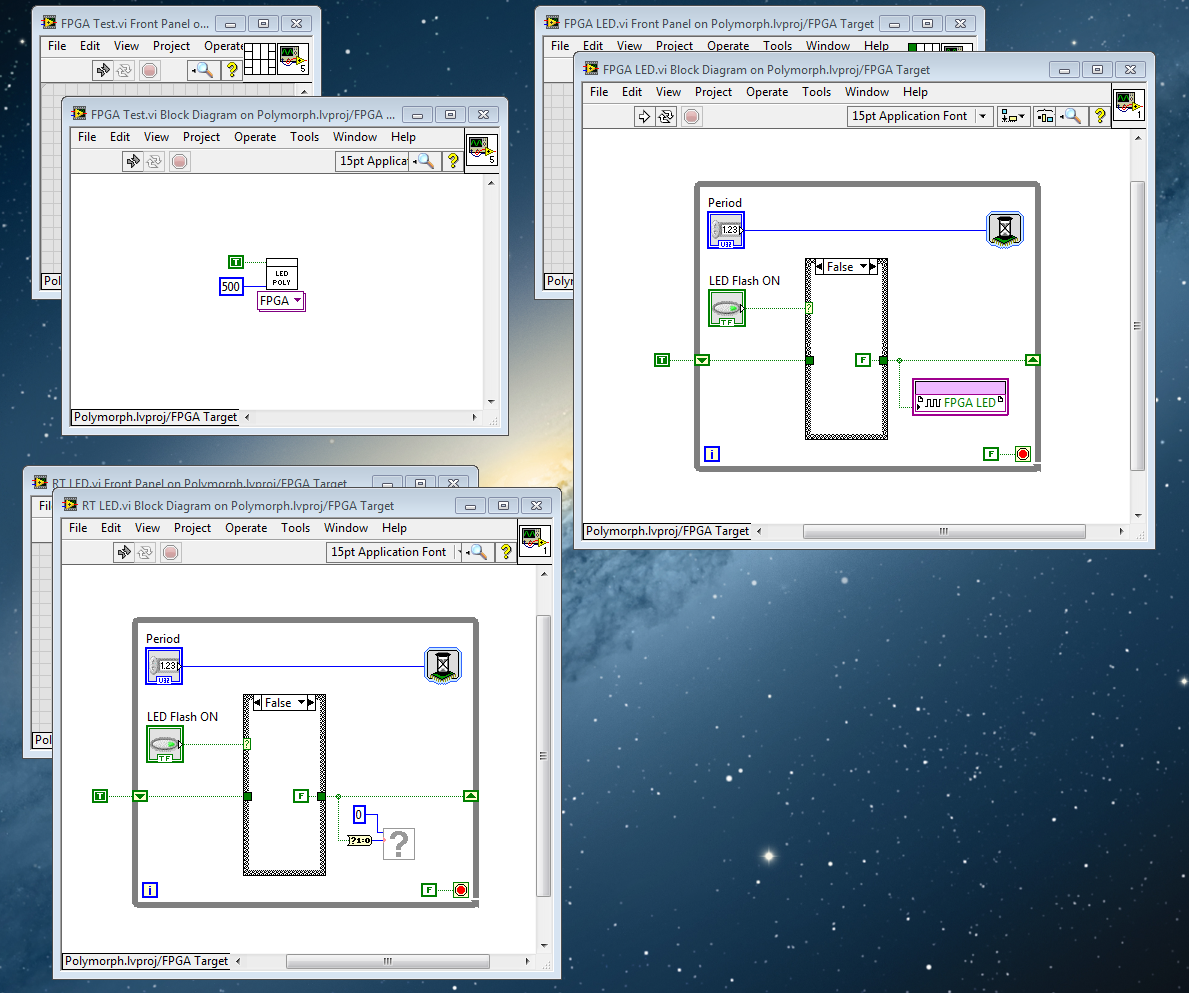1189x993 pixels.
Task: Click the LED POLY subVI in FPGA Test diagram
Action: tap(282, 275)
